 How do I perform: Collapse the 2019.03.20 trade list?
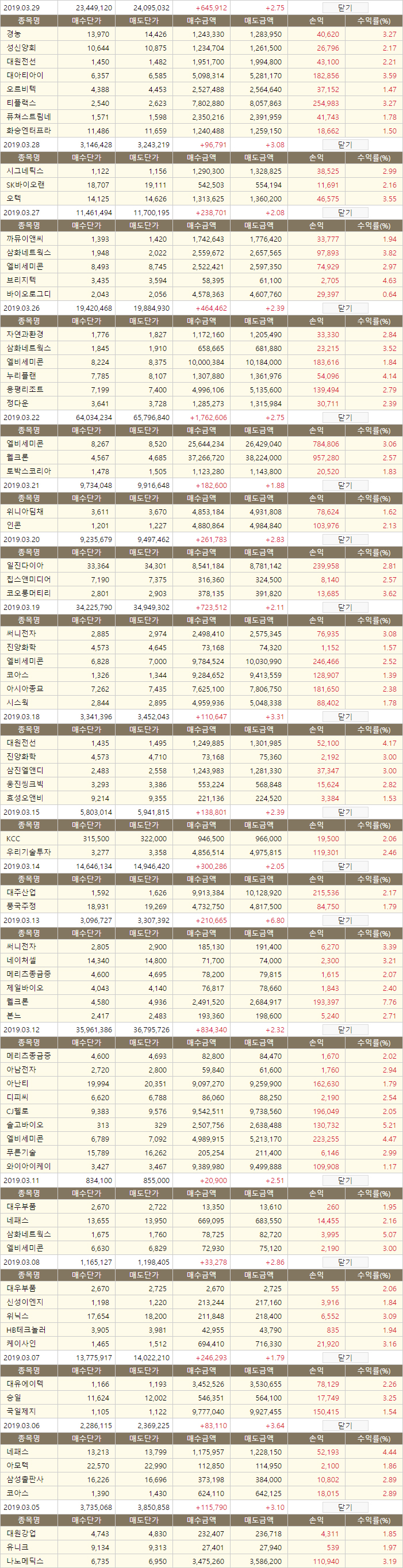click(x=344, y=540)
